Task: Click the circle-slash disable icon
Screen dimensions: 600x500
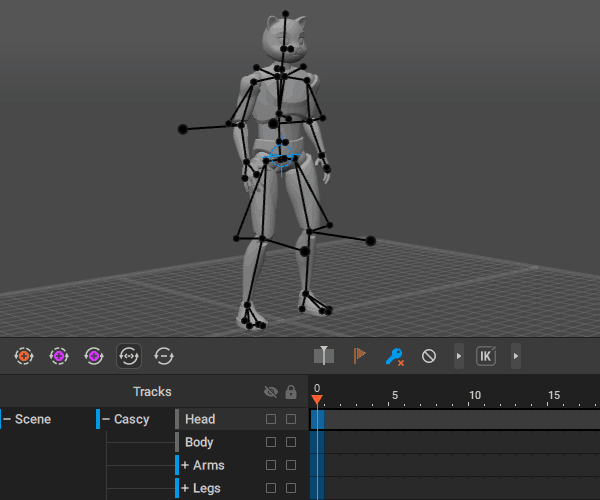Action: click(x=429, y=355)
